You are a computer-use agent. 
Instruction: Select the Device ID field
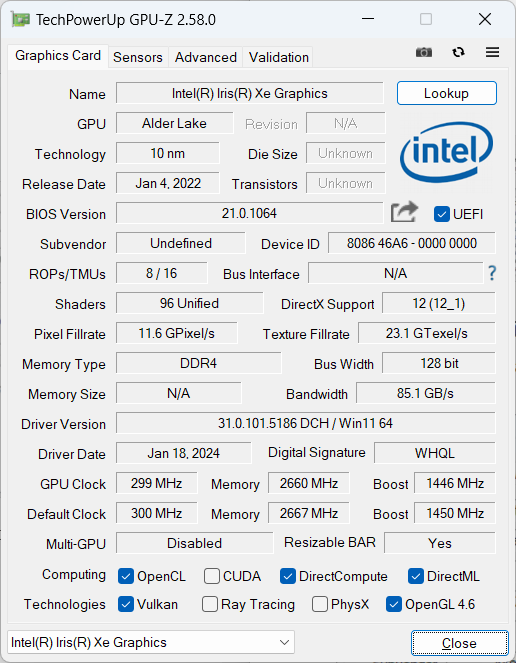tap(412, 243)
